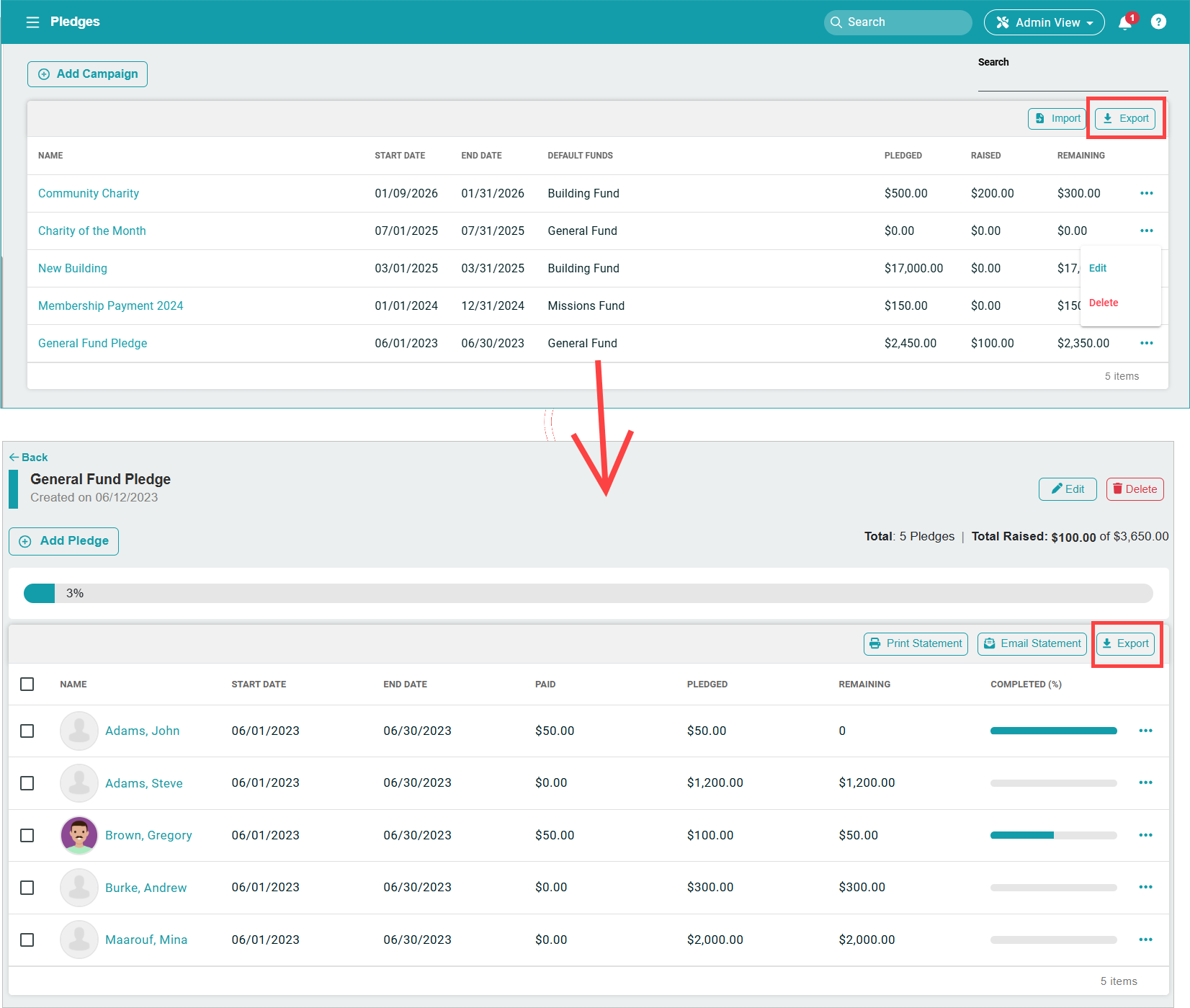
Task: Open the help question mark icon
Action: [1158, 22]
